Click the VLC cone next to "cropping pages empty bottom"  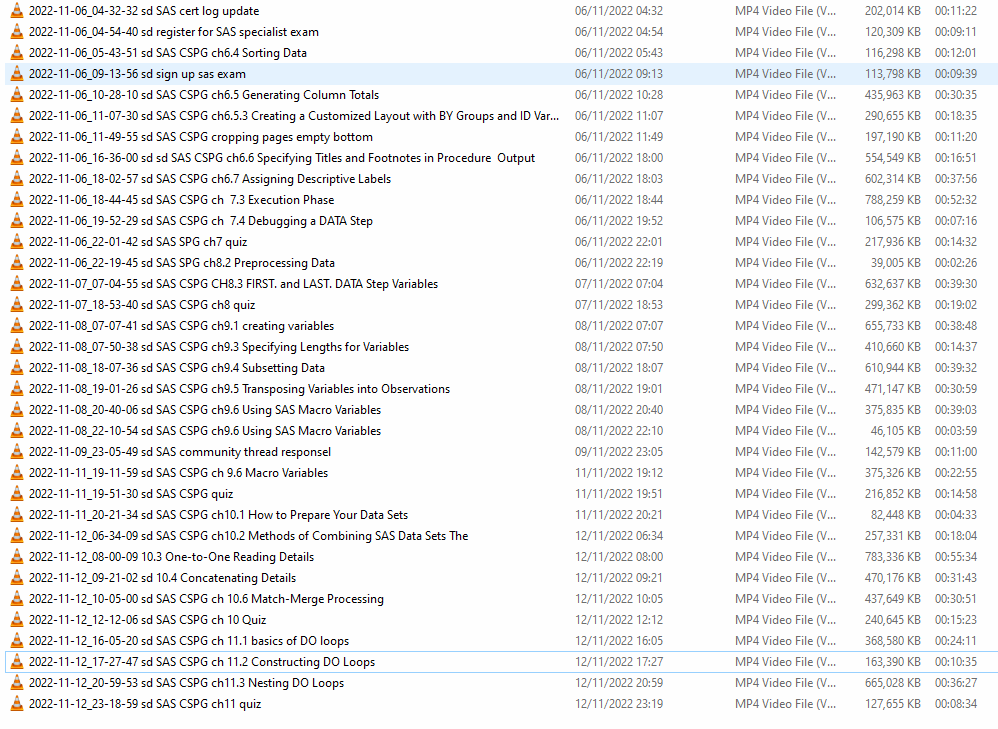pos(17,137)
